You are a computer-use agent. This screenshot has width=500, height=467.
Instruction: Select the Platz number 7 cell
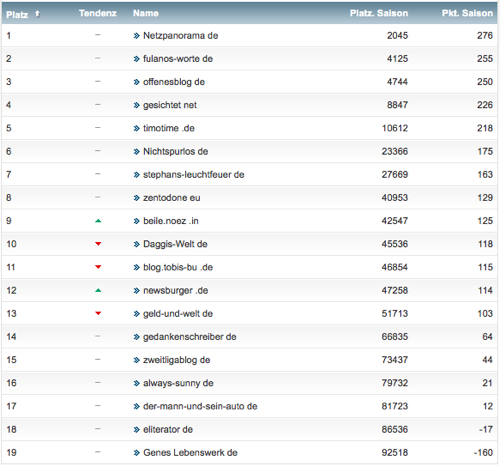[9, 175]
